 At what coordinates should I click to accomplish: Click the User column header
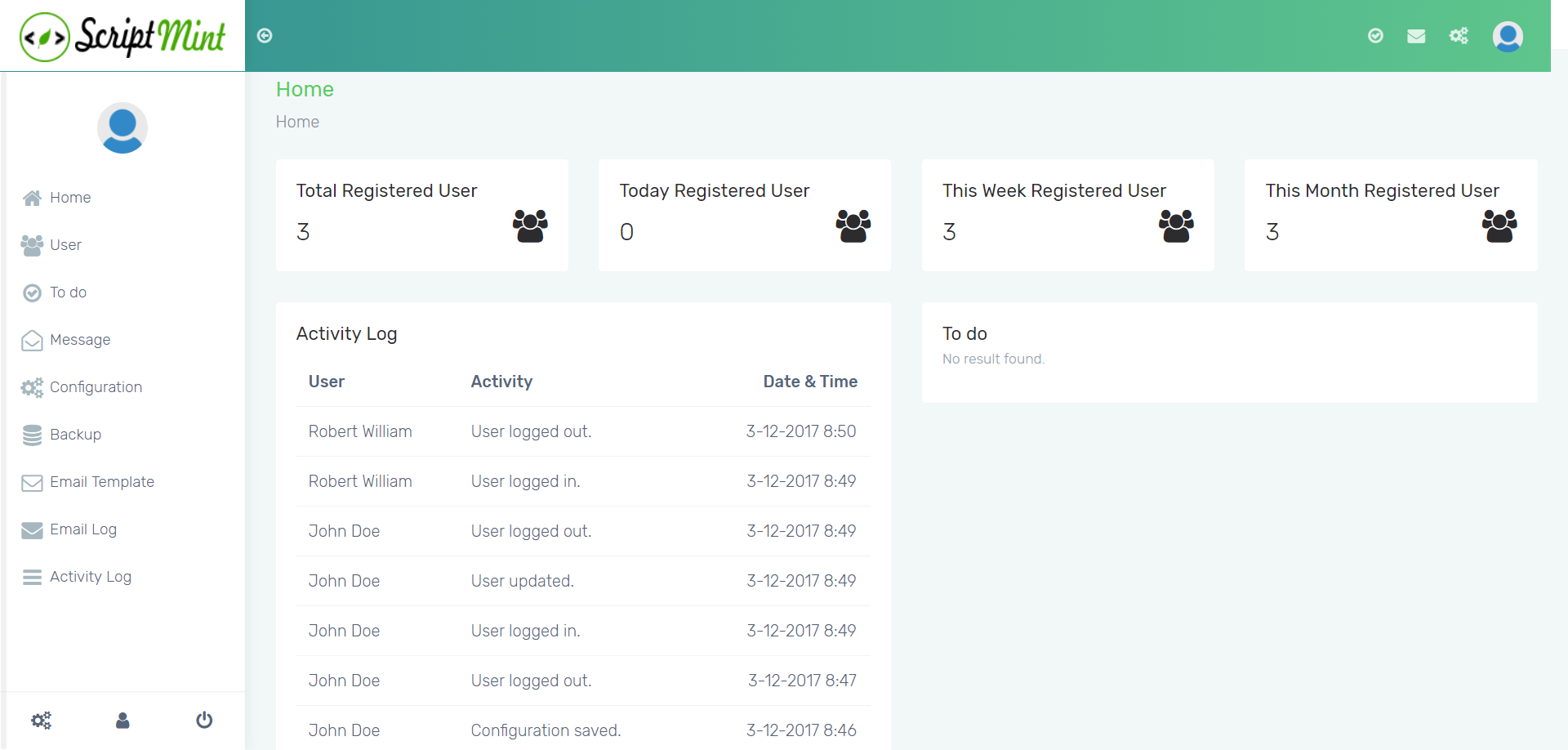327,382
